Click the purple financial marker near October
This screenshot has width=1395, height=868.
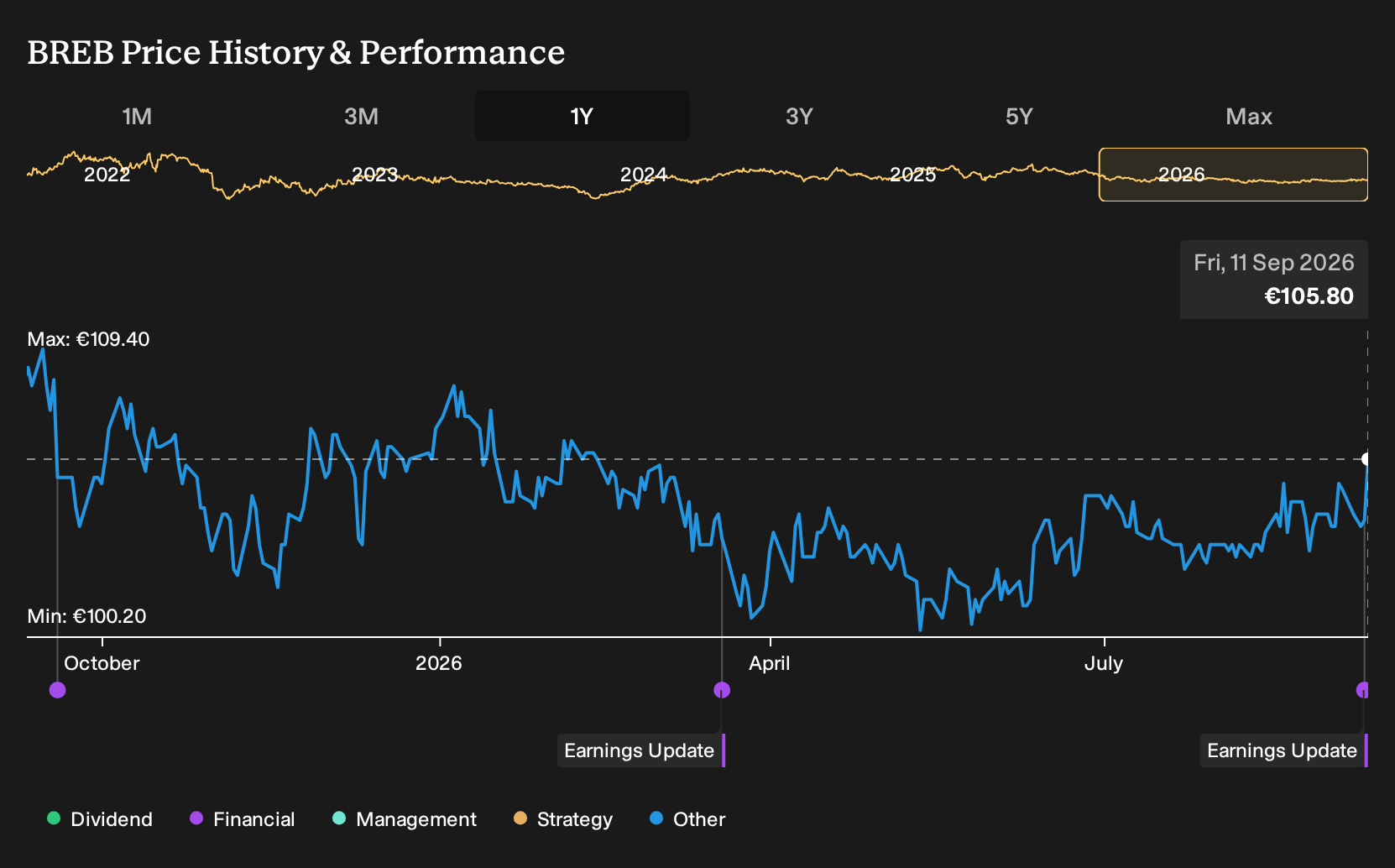(57, 690)
